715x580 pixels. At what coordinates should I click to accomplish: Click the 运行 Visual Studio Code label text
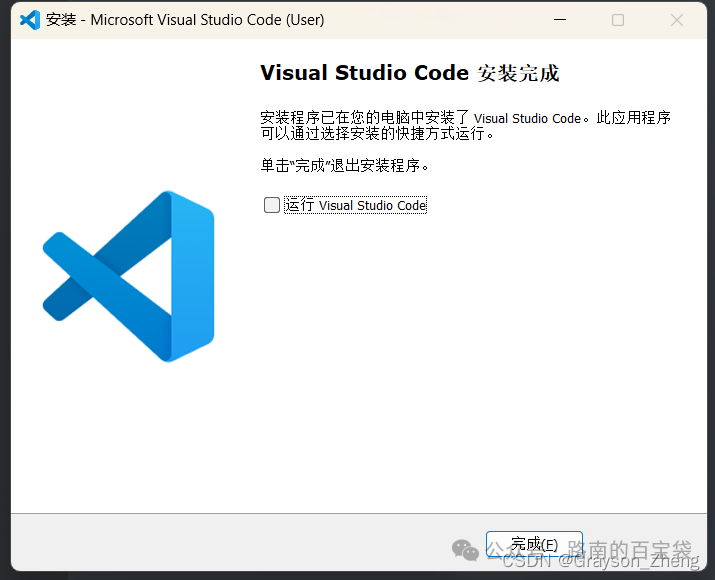point(356,205)
